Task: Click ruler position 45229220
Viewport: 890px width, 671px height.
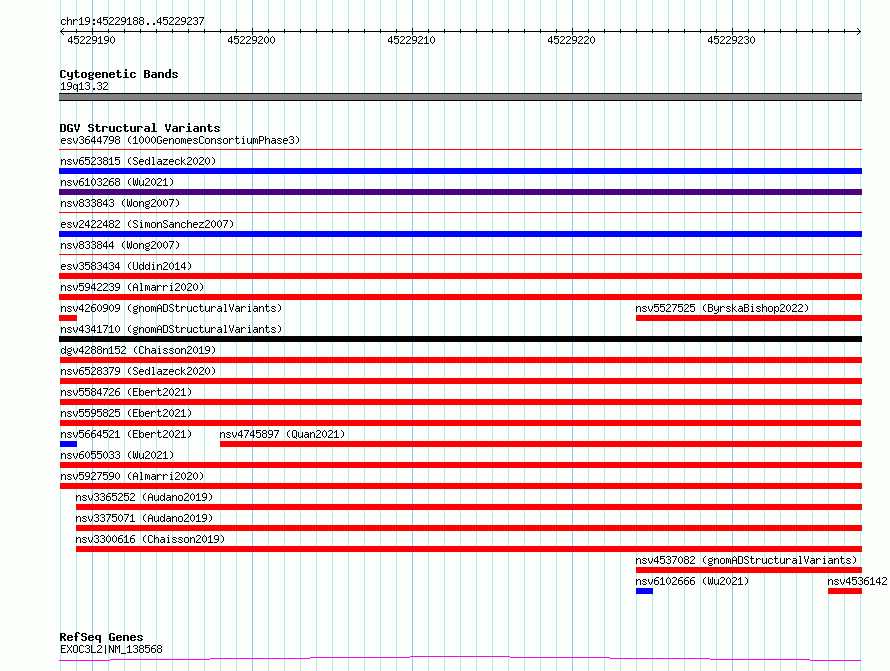Action: [572, 40]
